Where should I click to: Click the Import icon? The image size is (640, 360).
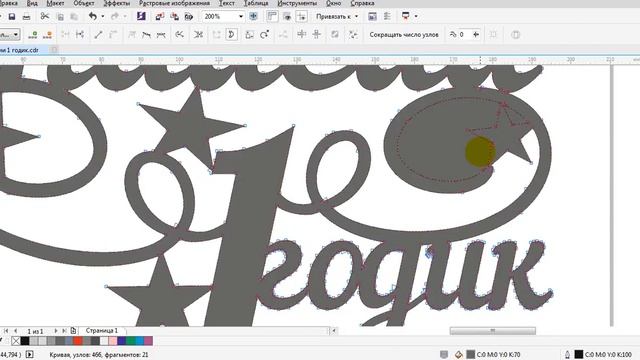tap(160, 16)
